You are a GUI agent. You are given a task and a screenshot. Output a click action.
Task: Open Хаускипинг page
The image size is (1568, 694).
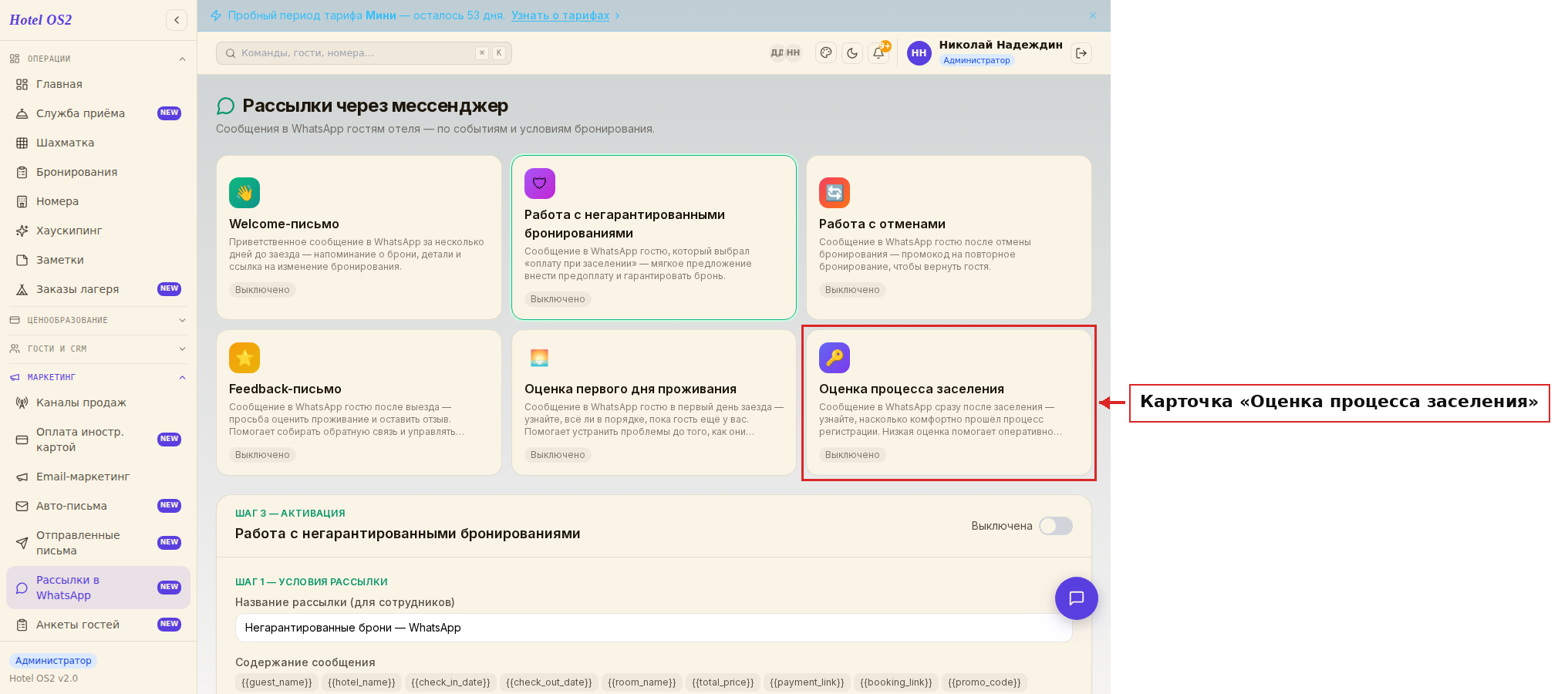[98, 231]
